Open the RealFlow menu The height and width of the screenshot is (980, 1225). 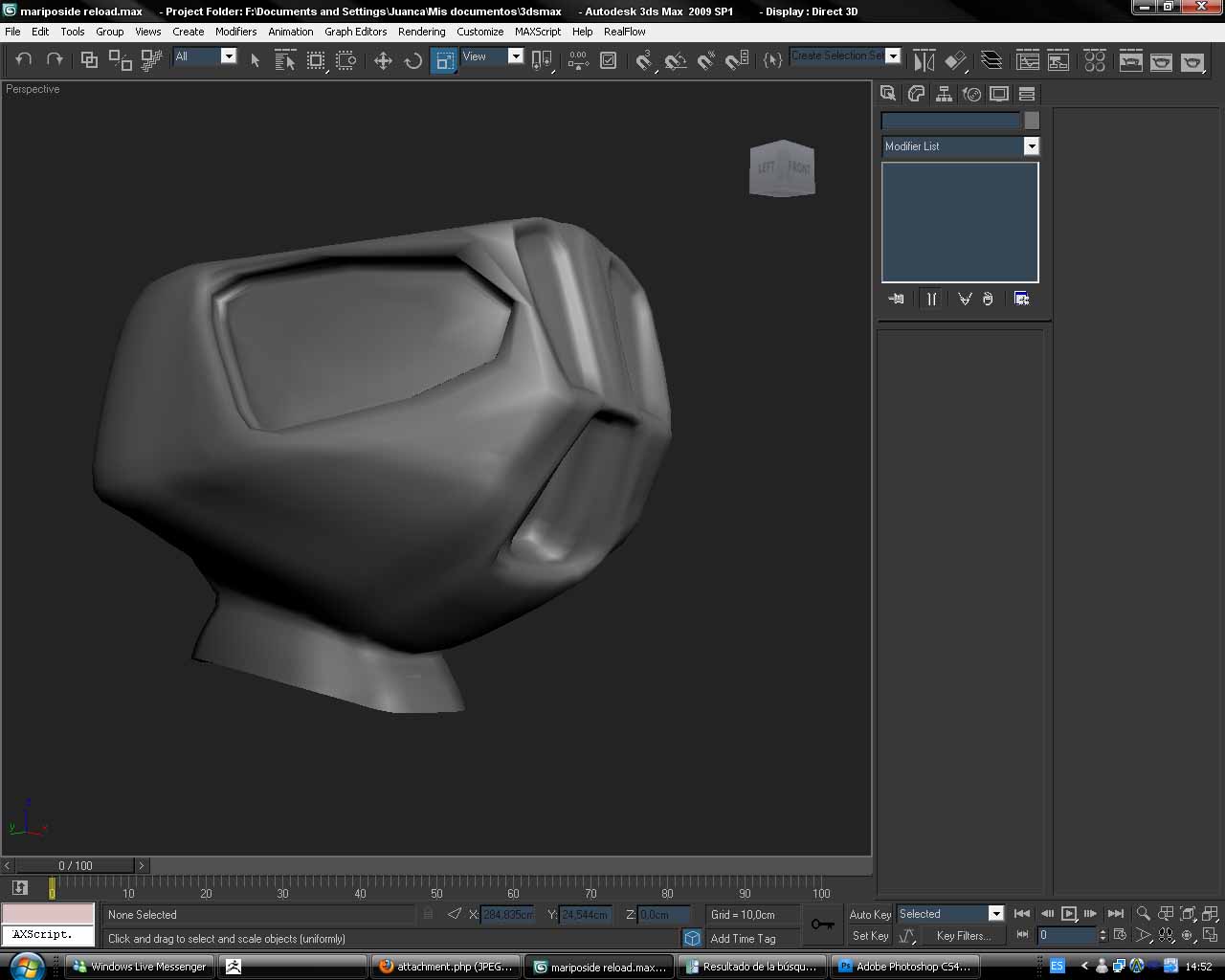coord(625,32)
